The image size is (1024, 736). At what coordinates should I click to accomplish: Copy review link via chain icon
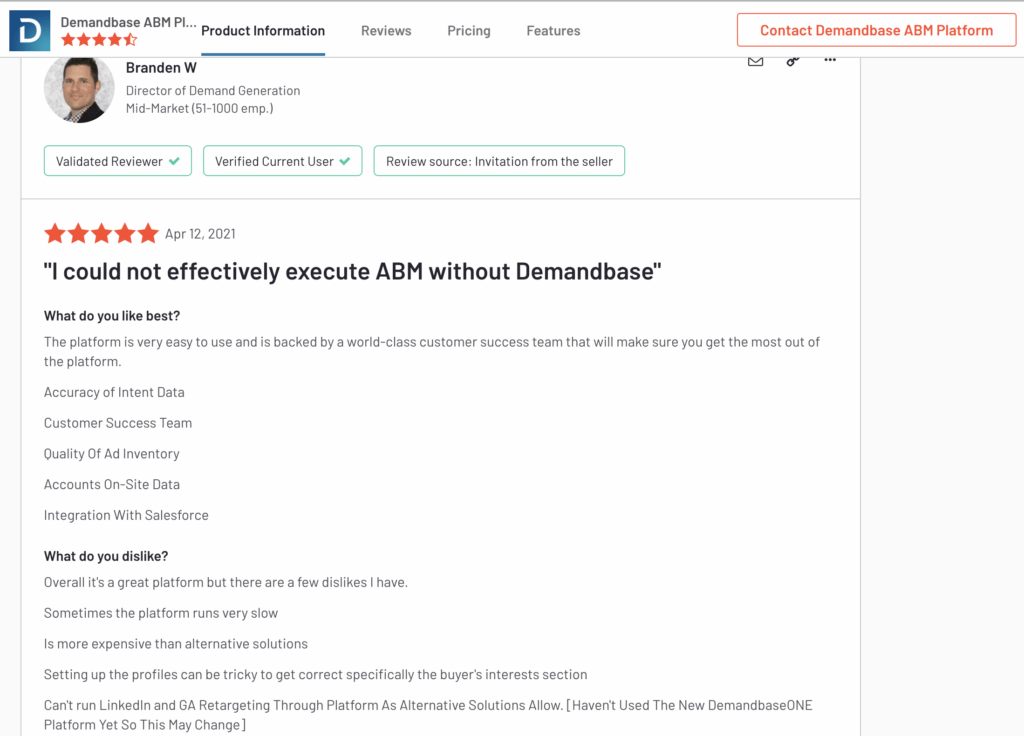pos(793,61)
